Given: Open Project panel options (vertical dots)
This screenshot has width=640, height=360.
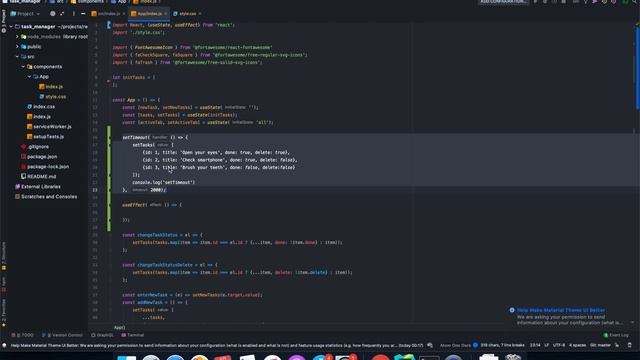Looking at the screenshot, I should tap(73, 13).
